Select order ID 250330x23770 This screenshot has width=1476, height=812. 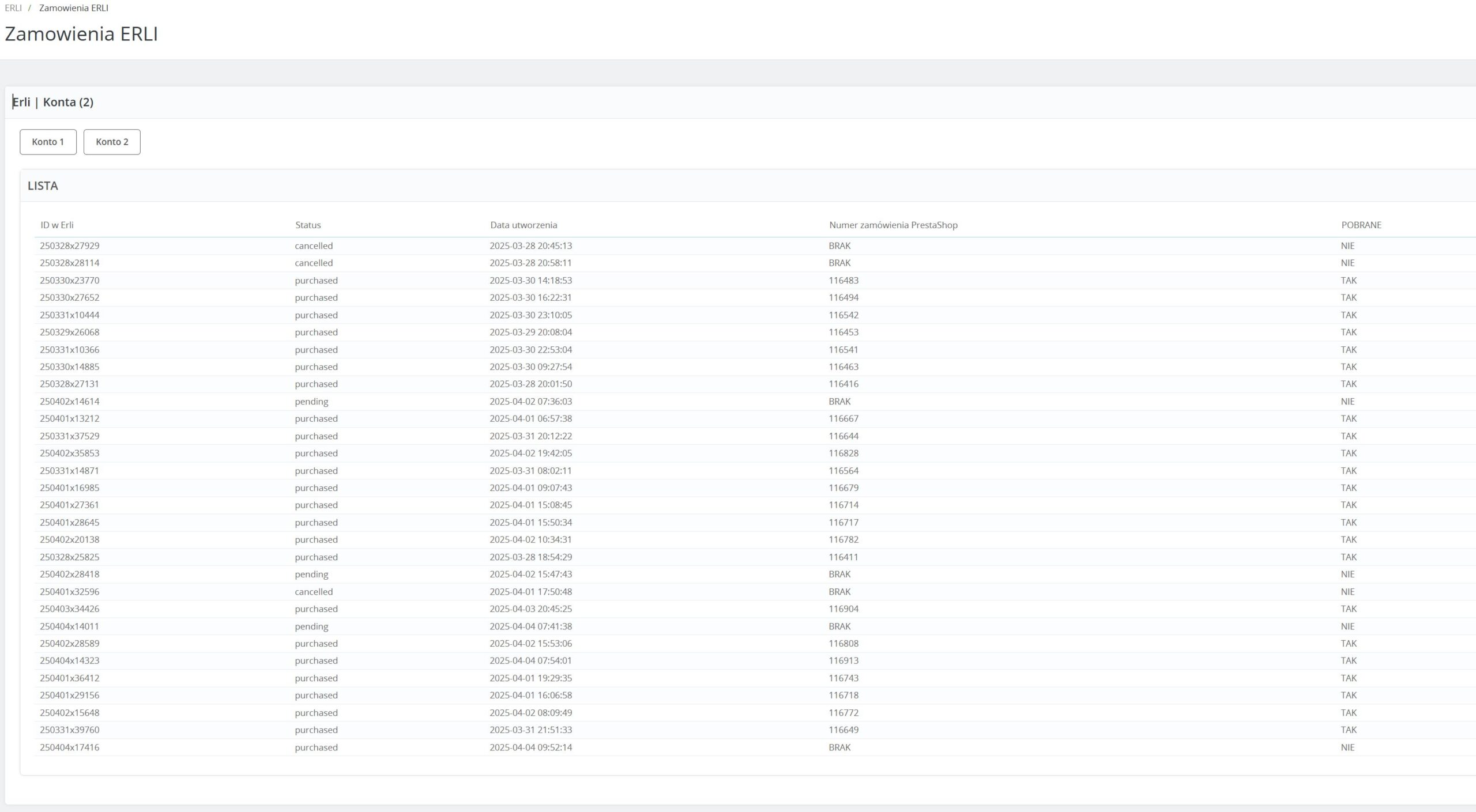(70, 280)
